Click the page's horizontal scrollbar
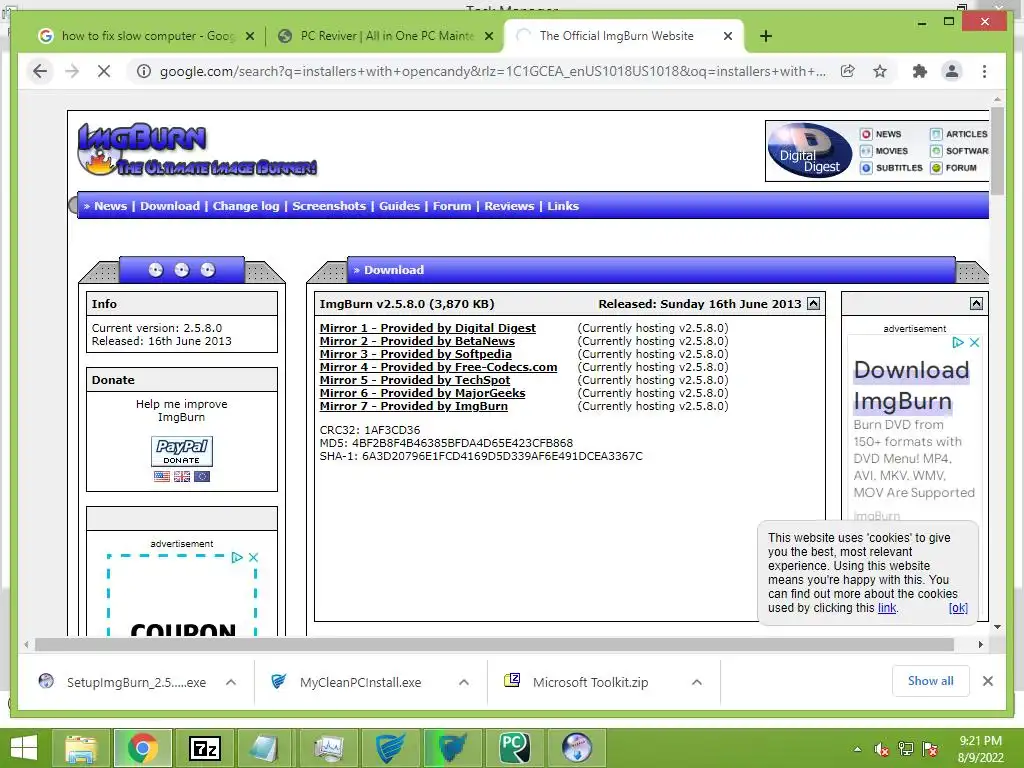Image resolution: width=1024 pixels, height=768 pixels. [494, 645]
